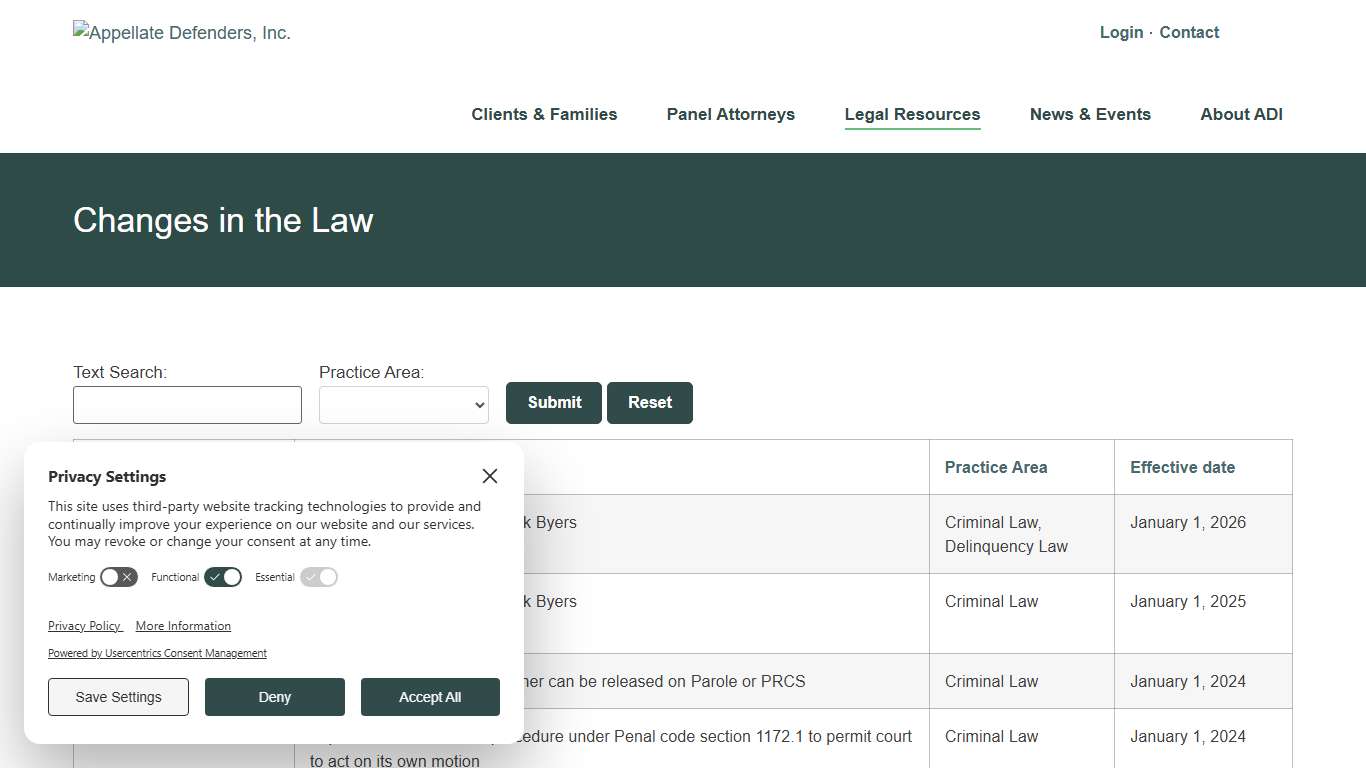This screenshot has height=768, width=1366.
Task: Expand the Practice Area selection list
Action: click(403, 404)
